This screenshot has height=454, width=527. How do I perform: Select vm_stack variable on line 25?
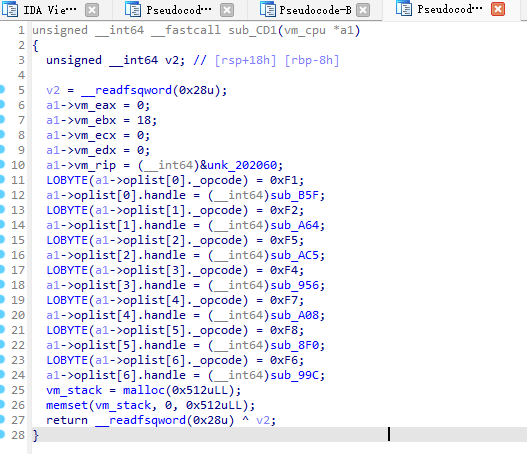[74, 390]
